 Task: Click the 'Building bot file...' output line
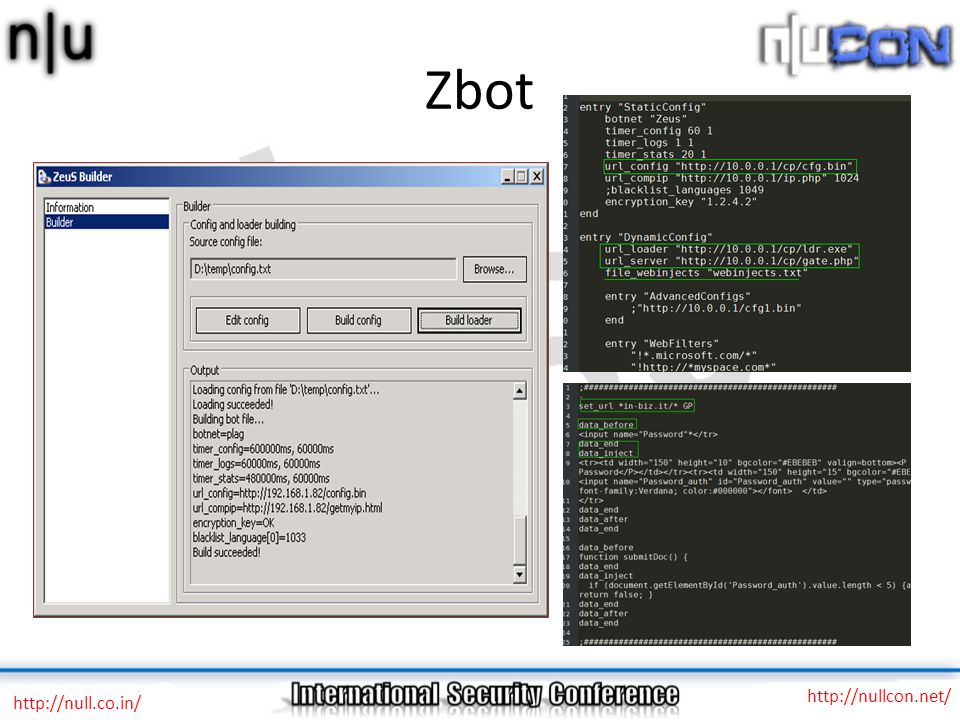(228, 419)
